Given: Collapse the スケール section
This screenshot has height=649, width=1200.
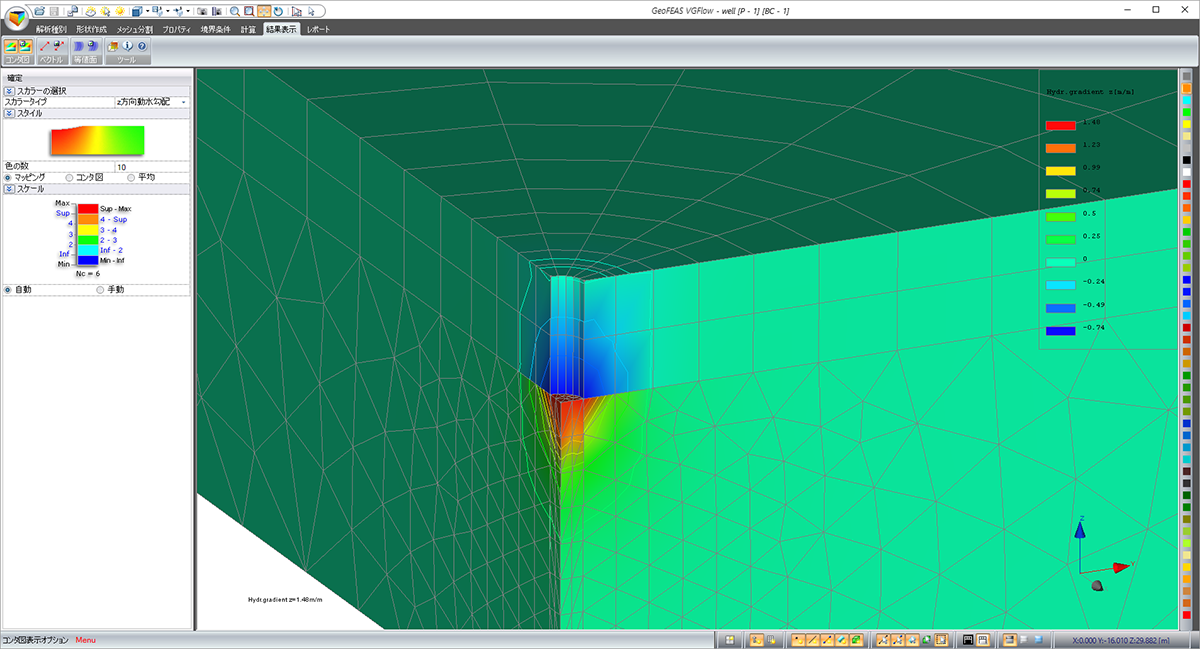Looking at the screenshot, I should coord(9,188).
